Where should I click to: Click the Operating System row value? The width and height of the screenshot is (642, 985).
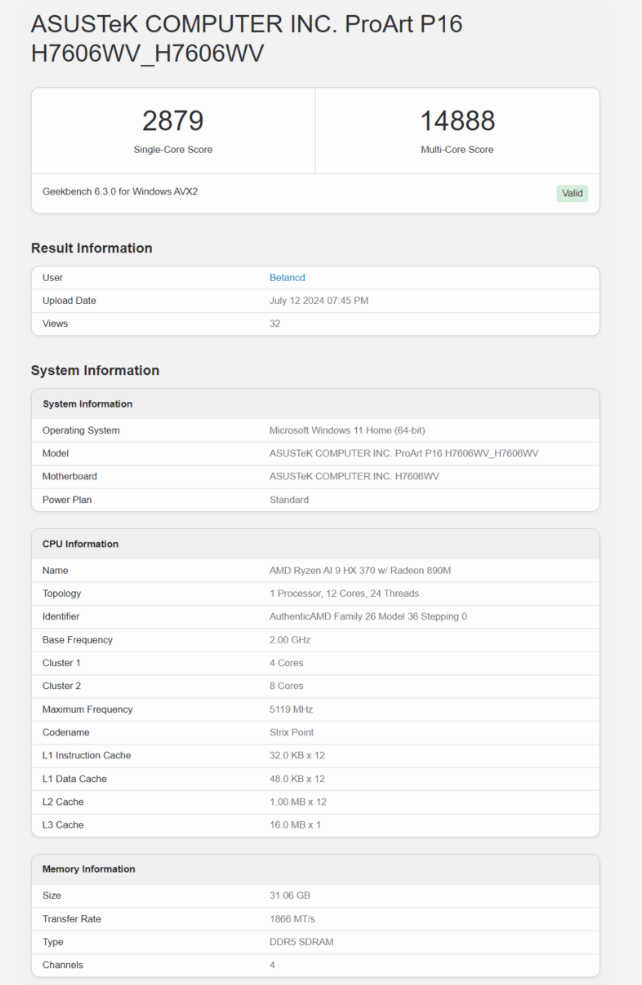347,431
